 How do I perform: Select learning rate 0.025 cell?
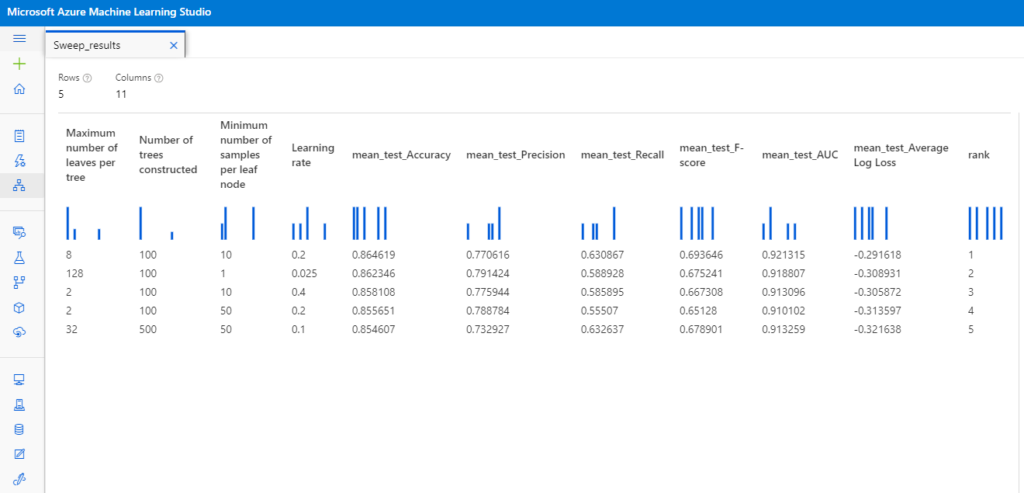304,273
